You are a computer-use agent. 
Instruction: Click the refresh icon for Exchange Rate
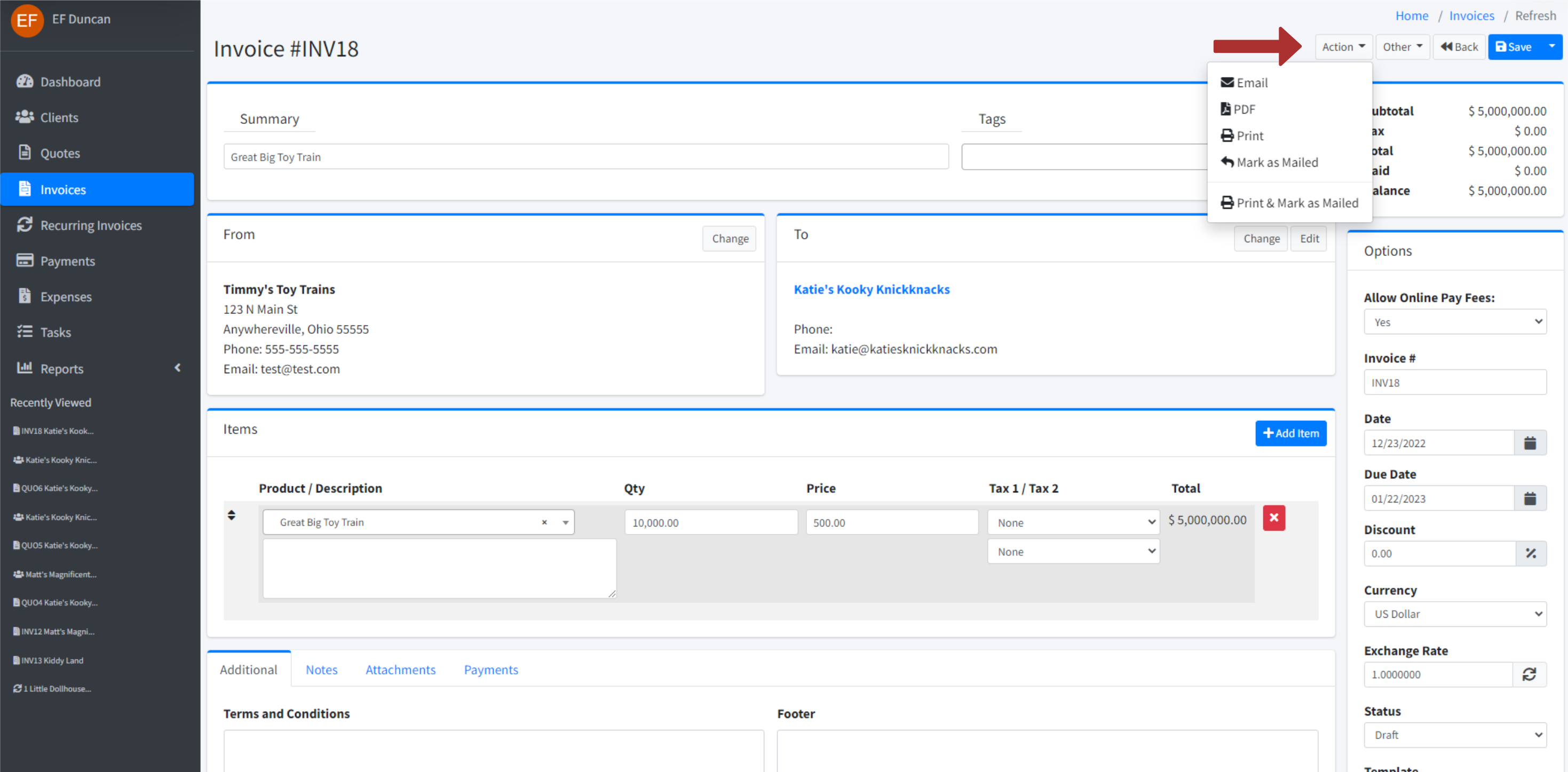coord(1529,674)
